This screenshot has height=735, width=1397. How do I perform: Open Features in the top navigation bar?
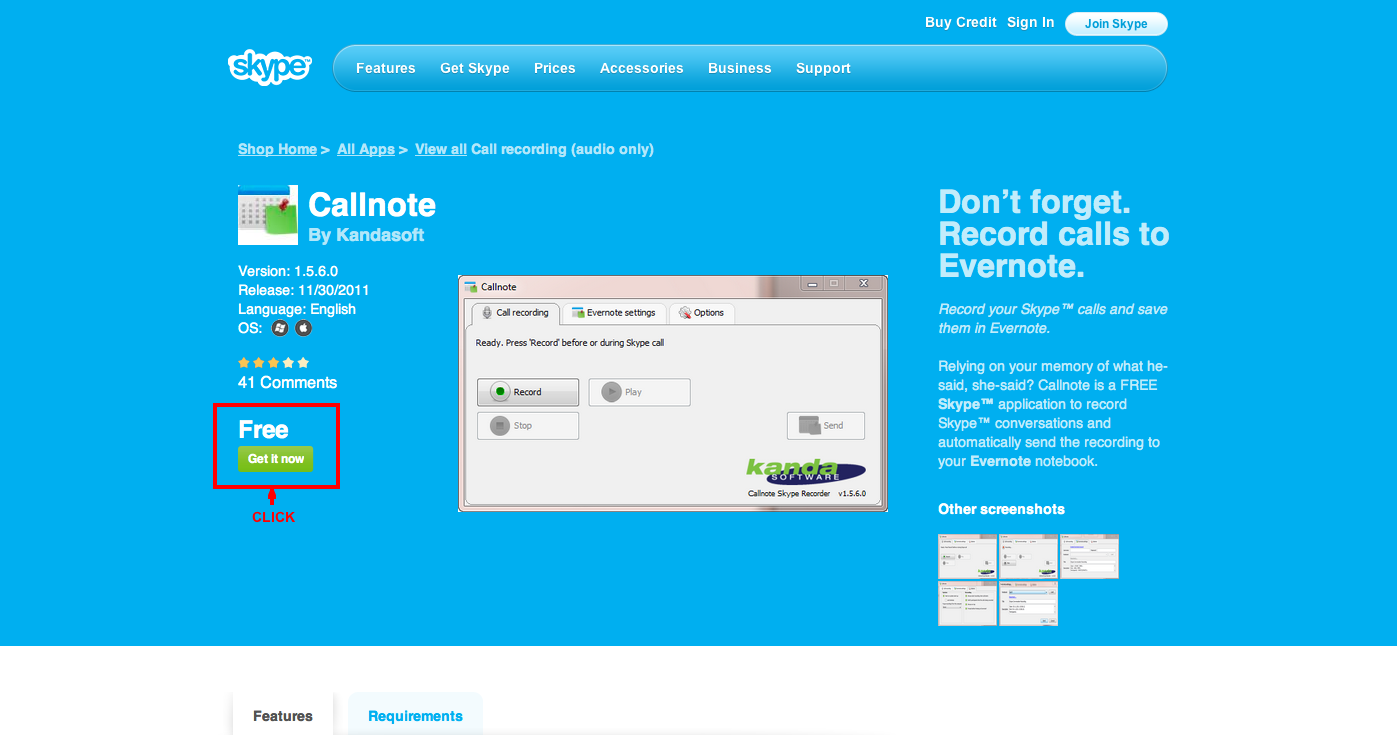pos(386,68)
